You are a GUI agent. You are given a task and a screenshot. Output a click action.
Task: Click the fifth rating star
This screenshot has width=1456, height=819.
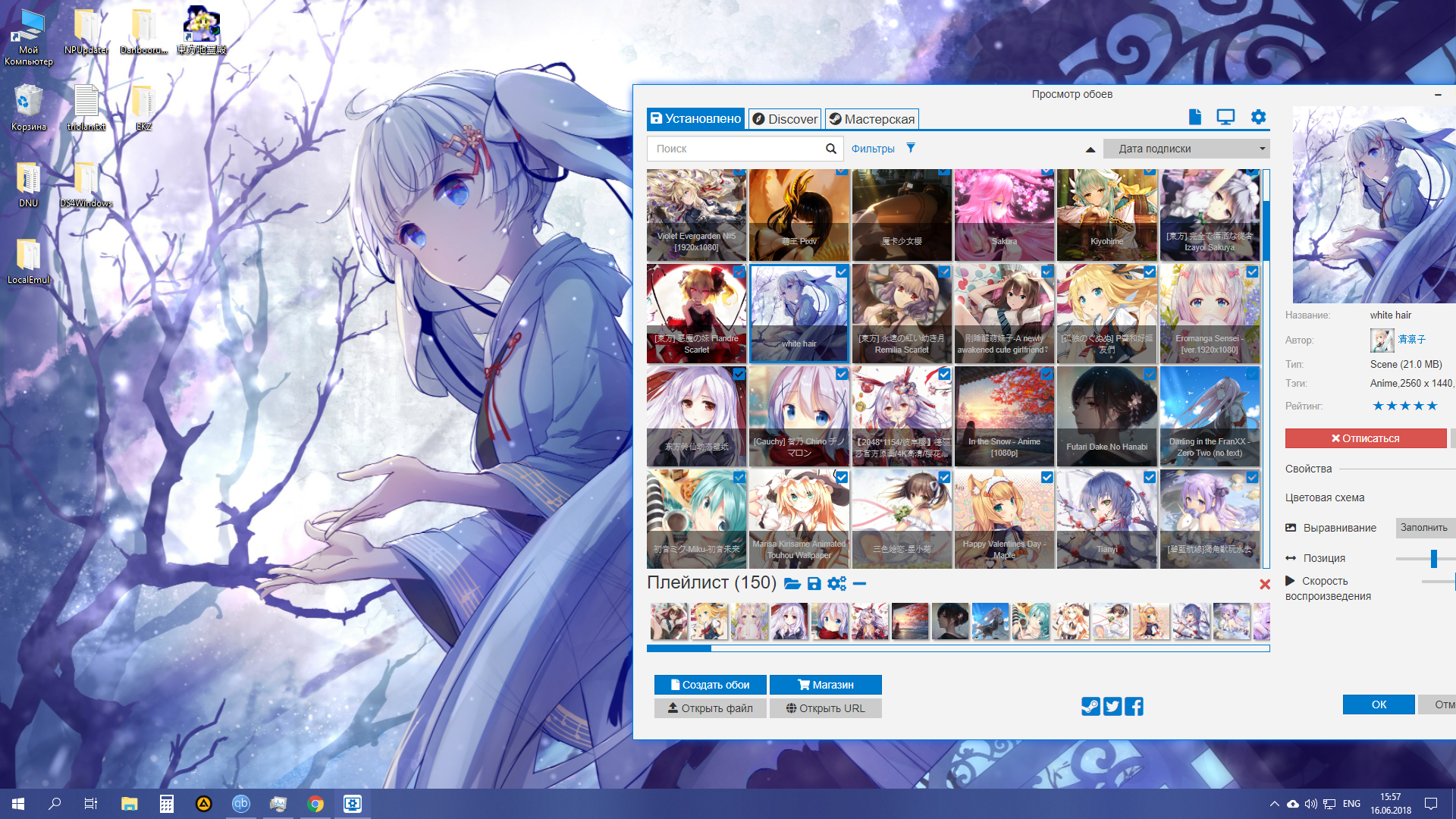point(1432,406)
